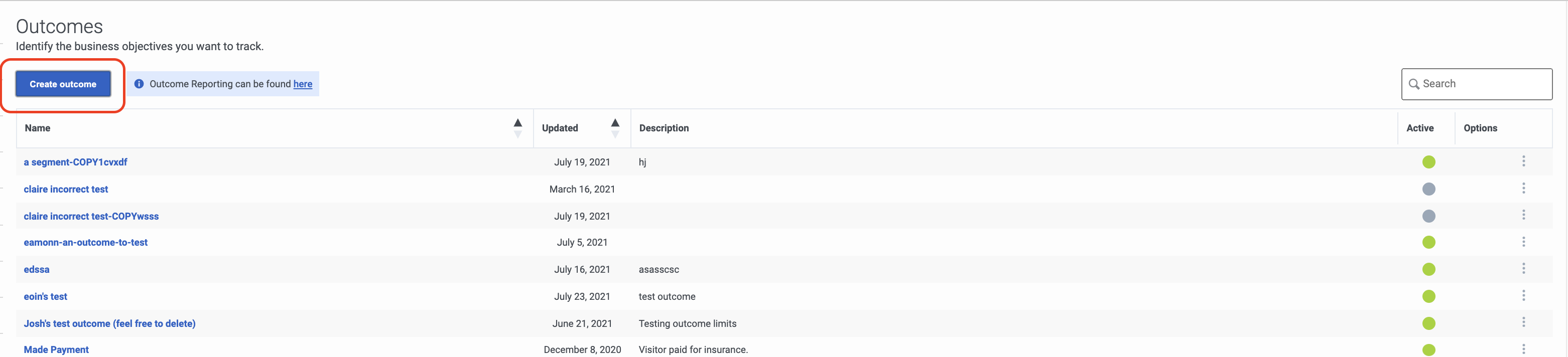Image resolution: width=1568 pixels, height=357 pixels.
Task: Click the magnifier icon in Search box
Action: tap(1414, 84)
